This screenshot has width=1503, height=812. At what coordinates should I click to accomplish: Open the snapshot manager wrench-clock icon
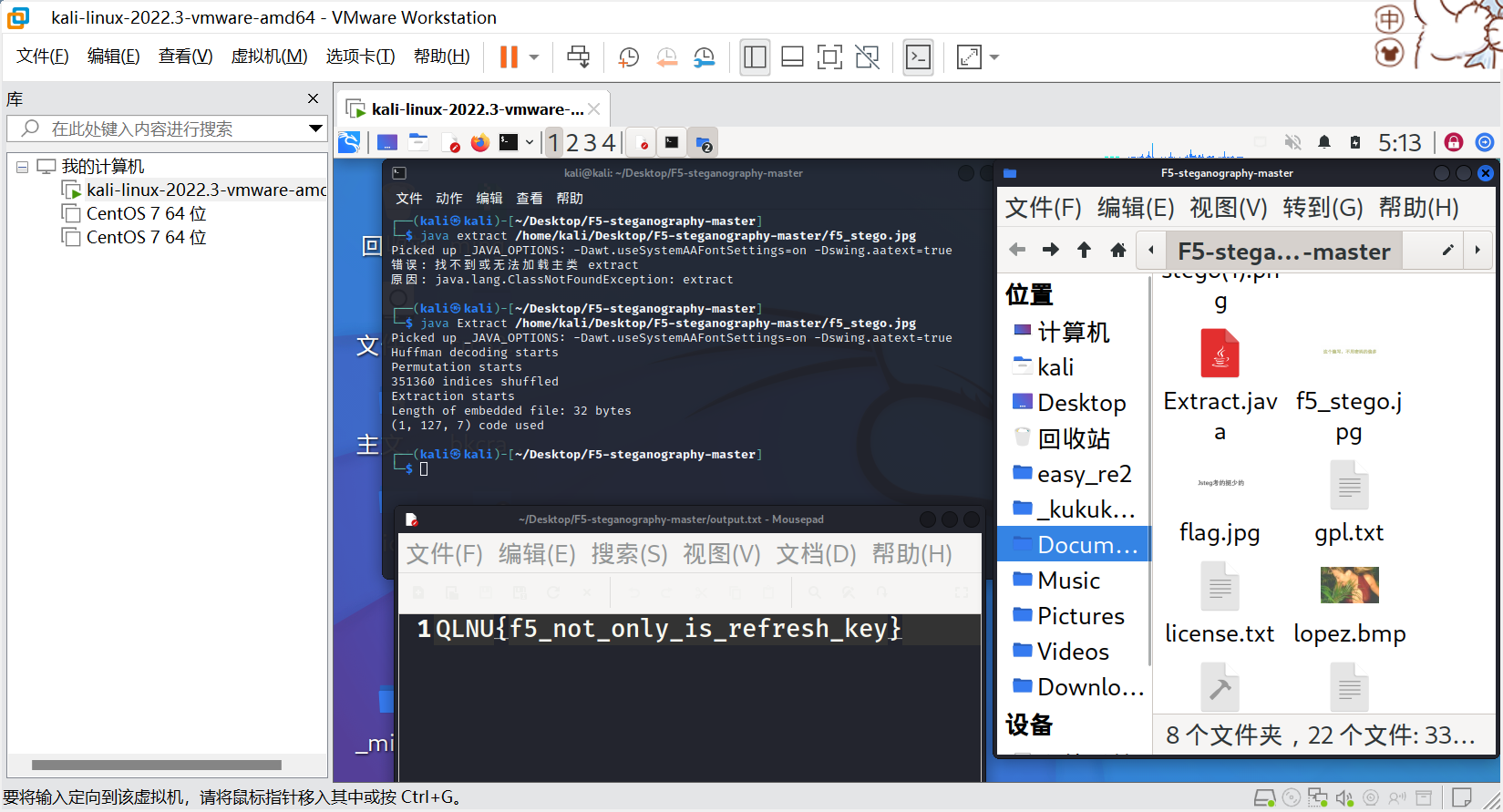click(704, 57)
